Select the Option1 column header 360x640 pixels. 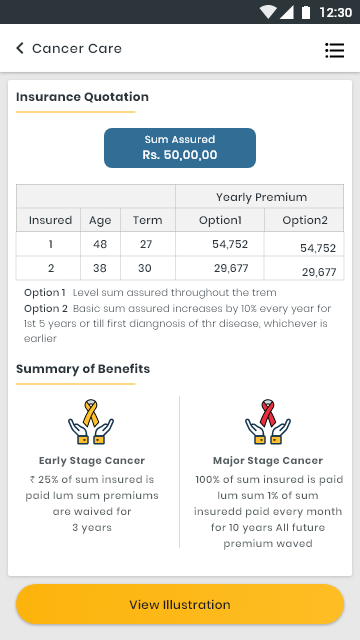tap(220, 220)
